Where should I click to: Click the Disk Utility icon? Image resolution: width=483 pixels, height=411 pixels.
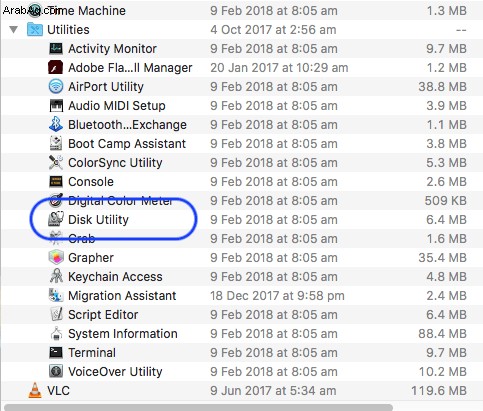(56, 220)
